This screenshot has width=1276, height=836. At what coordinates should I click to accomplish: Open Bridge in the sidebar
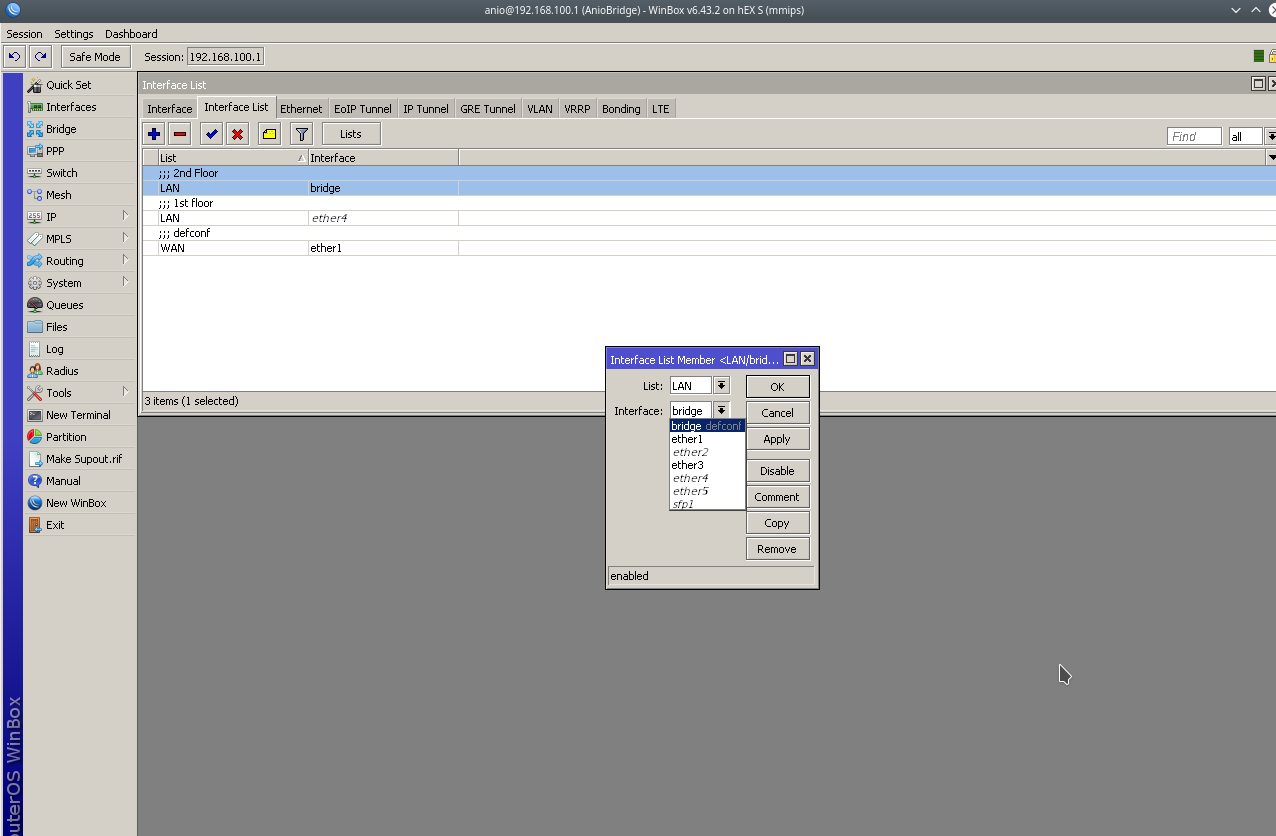[61, 129]
